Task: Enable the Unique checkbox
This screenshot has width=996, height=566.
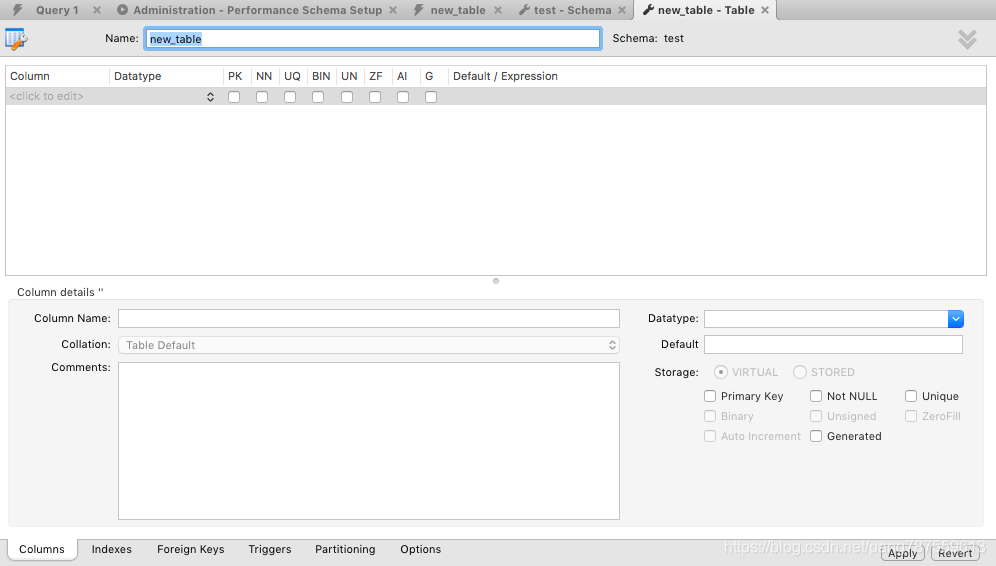Action: [x=911, y=396]
